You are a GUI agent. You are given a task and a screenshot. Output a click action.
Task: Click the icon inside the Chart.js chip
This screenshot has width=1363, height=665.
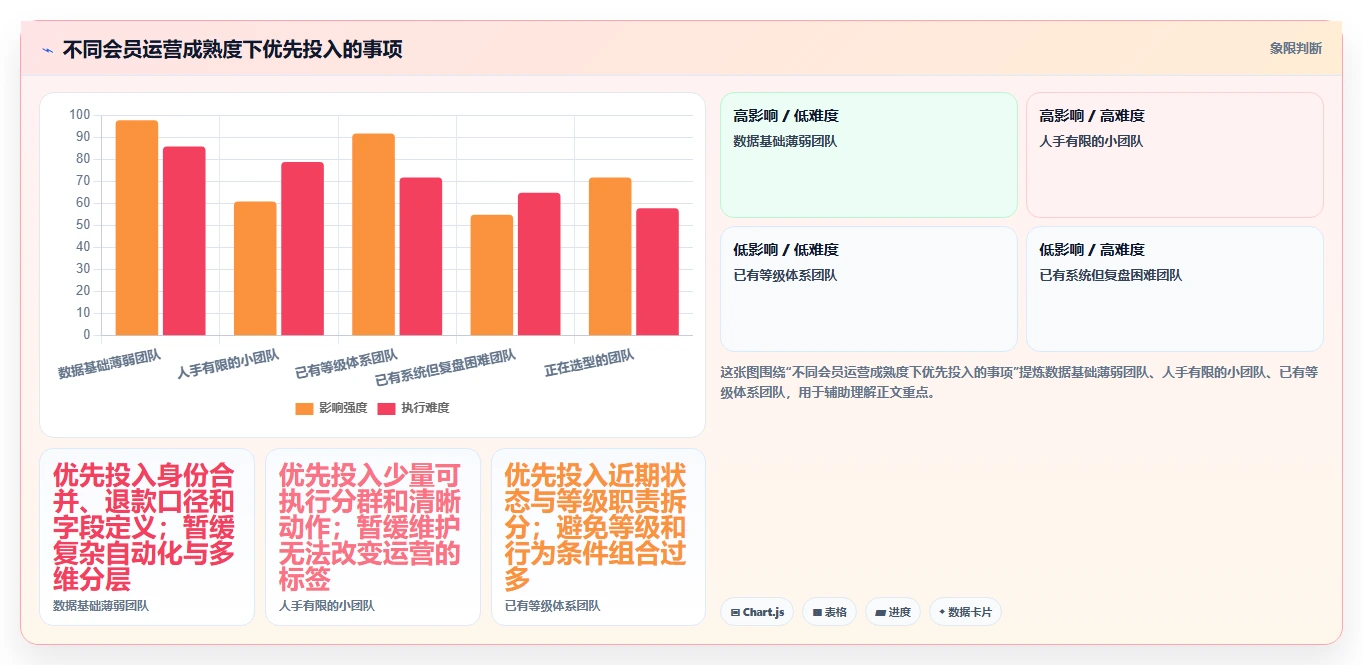735,612
